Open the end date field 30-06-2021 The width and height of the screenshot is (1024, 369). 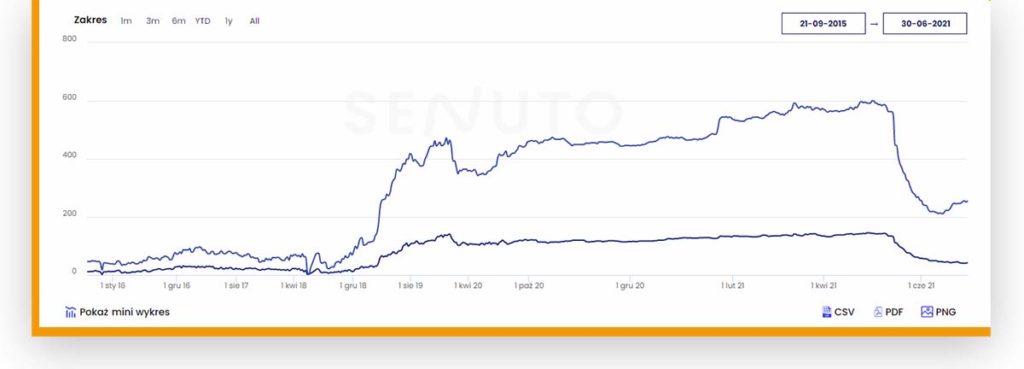click(x=925, y=24)
